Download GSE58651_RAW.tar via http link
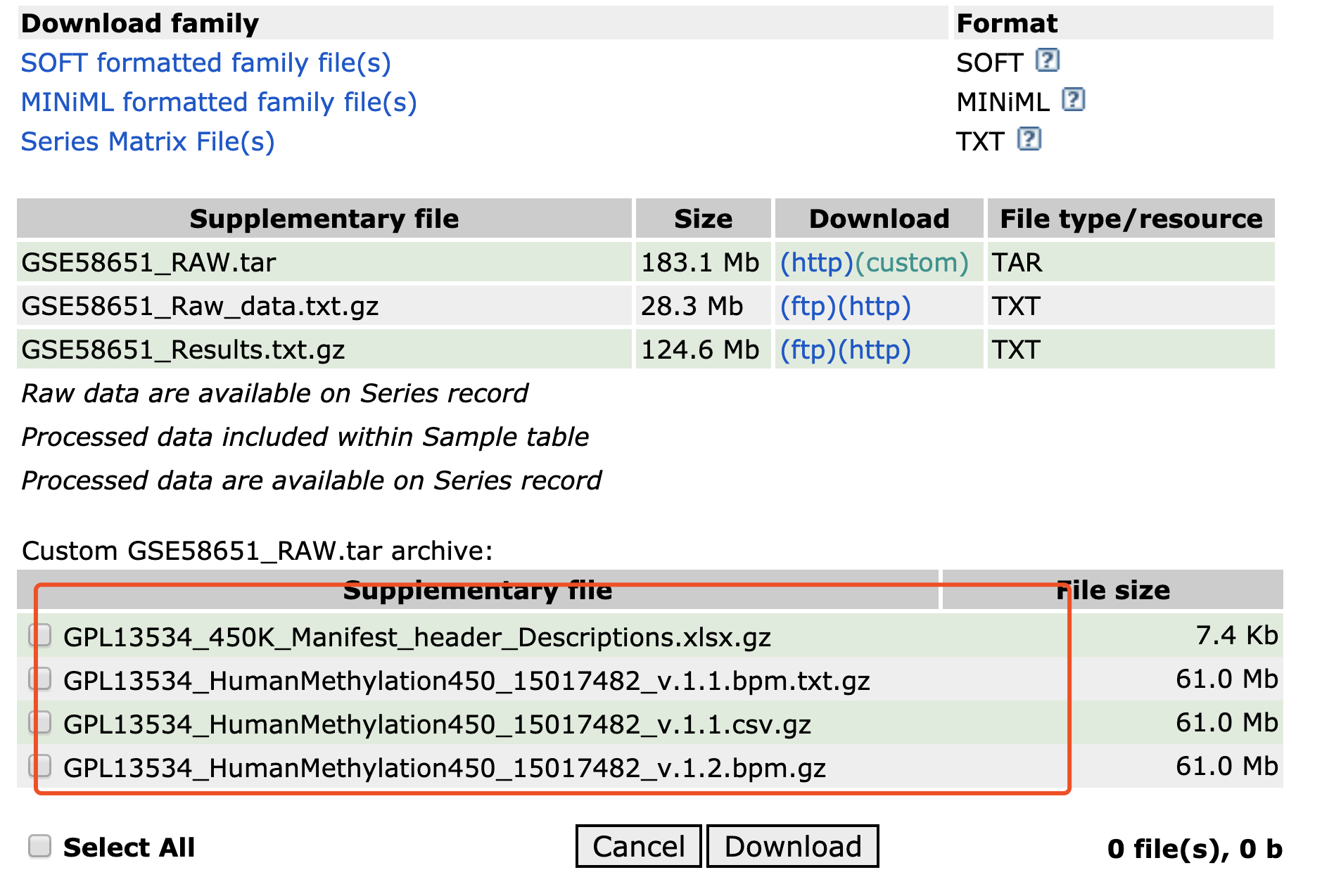The height and width of the screenshot is (896, 1341). [817, 262]
